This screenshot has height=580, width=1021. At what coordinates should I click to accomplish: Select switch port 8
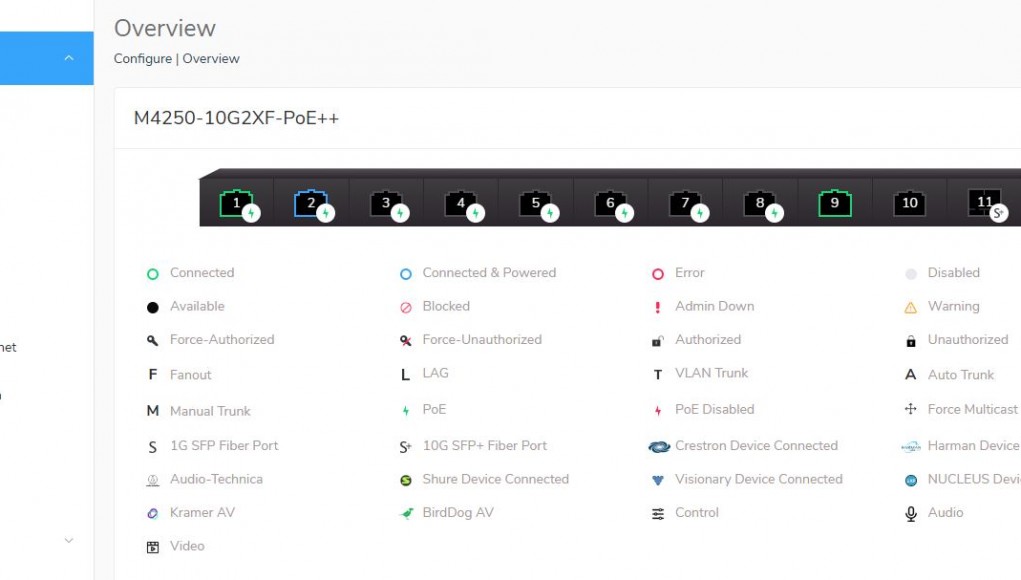click(x=760, y=204)
